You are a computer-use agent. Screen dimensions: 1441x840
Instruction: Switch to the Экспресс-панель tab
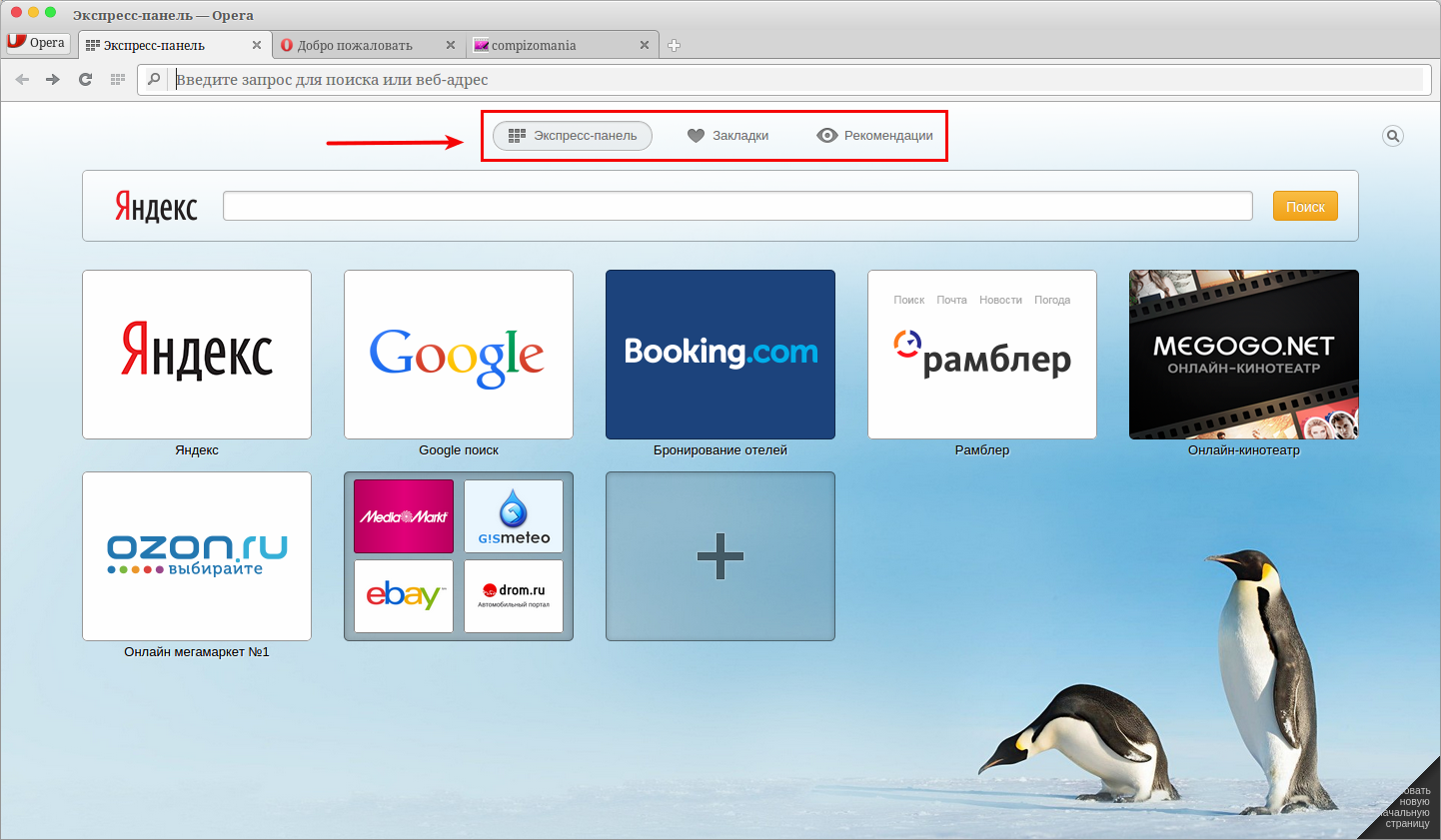[174, 45]
